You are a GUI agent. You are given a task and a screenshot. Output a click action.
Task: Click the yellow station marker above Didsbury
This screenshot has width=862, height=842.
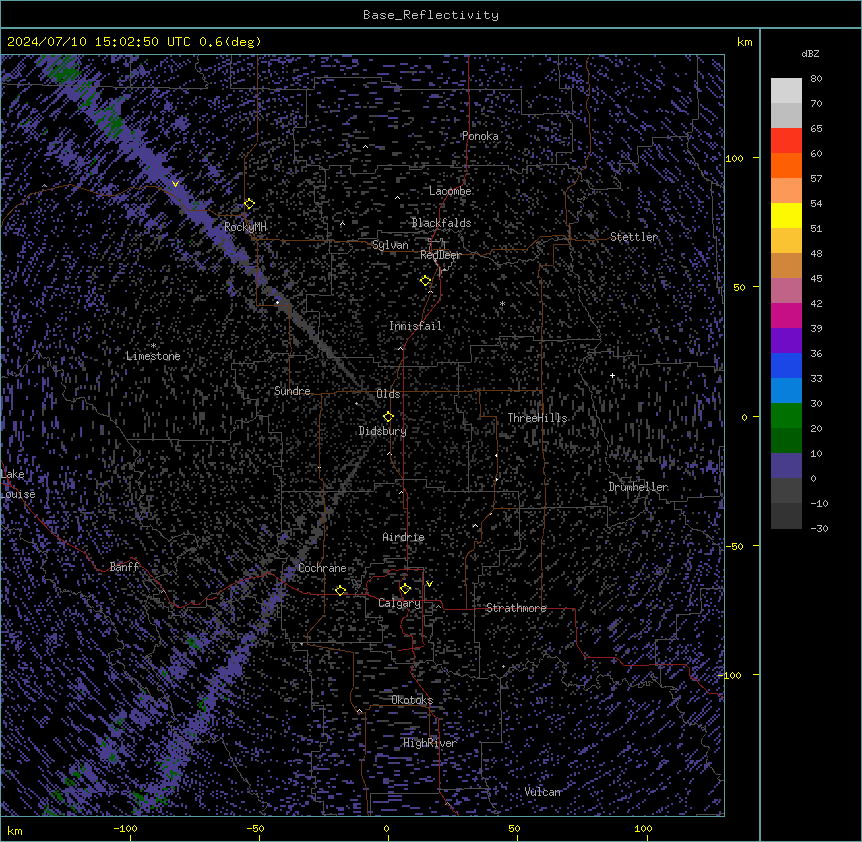[389, 417]
